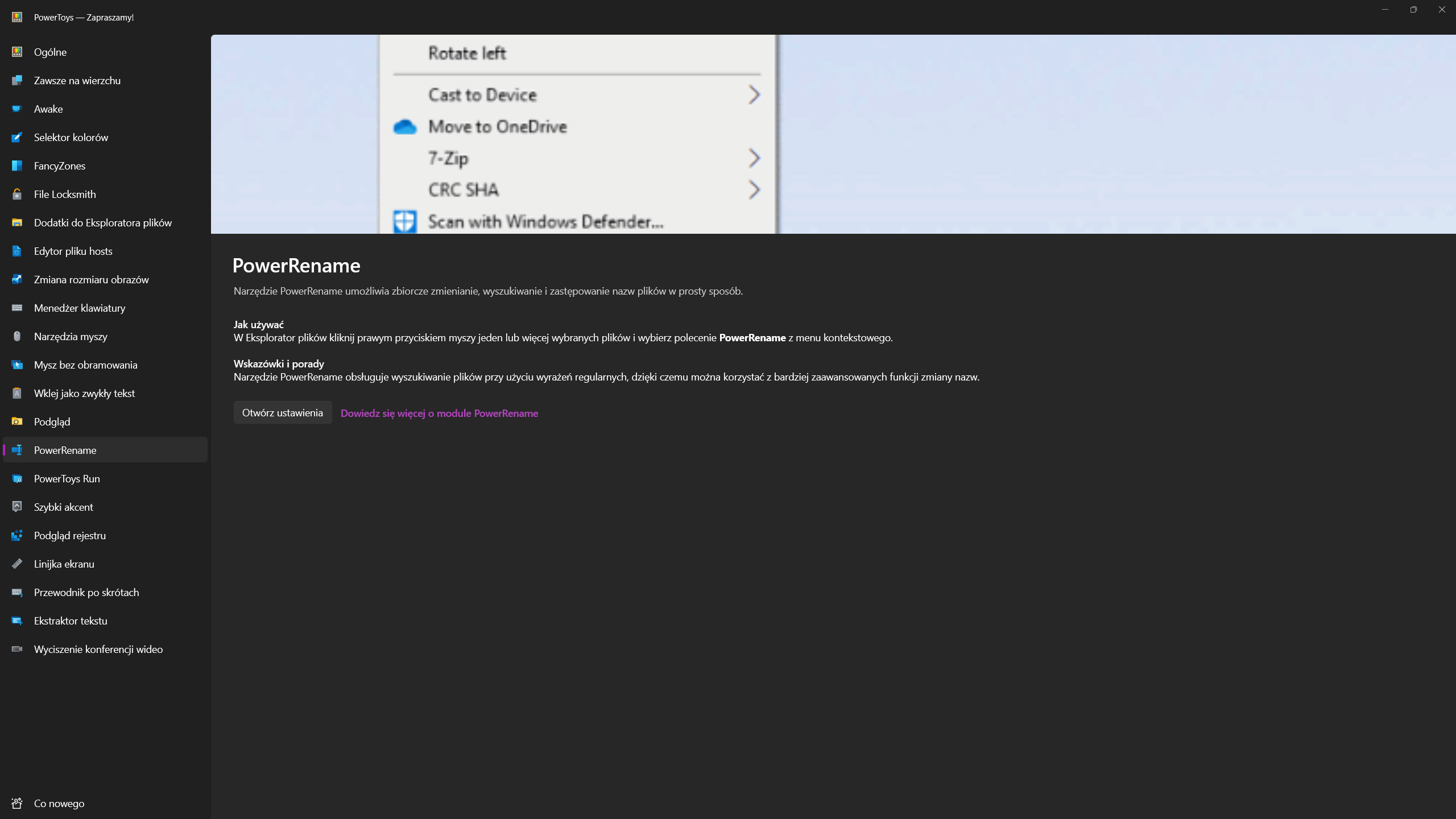Open Linijka ekranu using its ruler icon
Screen dimensions: 1456x819
(x=16, y=564)
